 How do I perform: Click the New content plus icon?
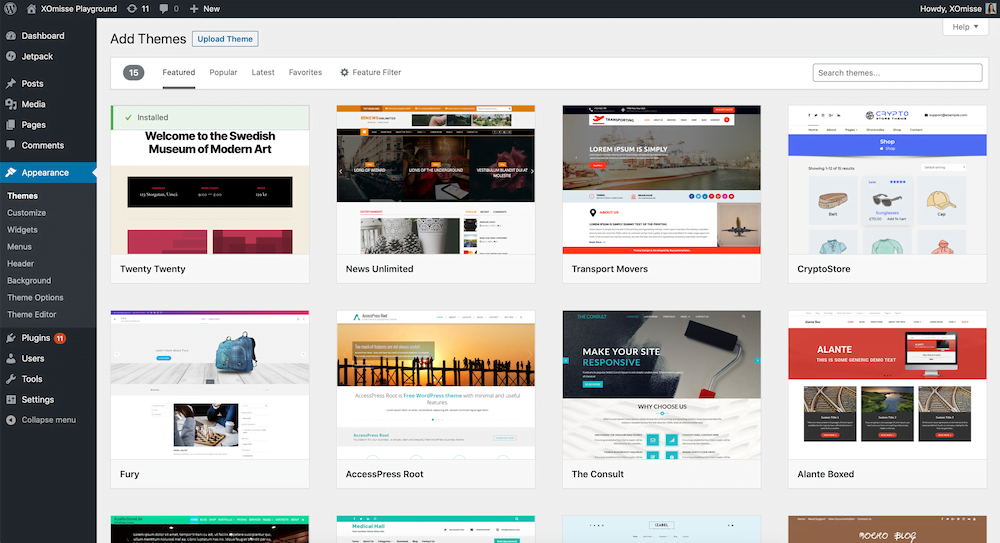194,9
